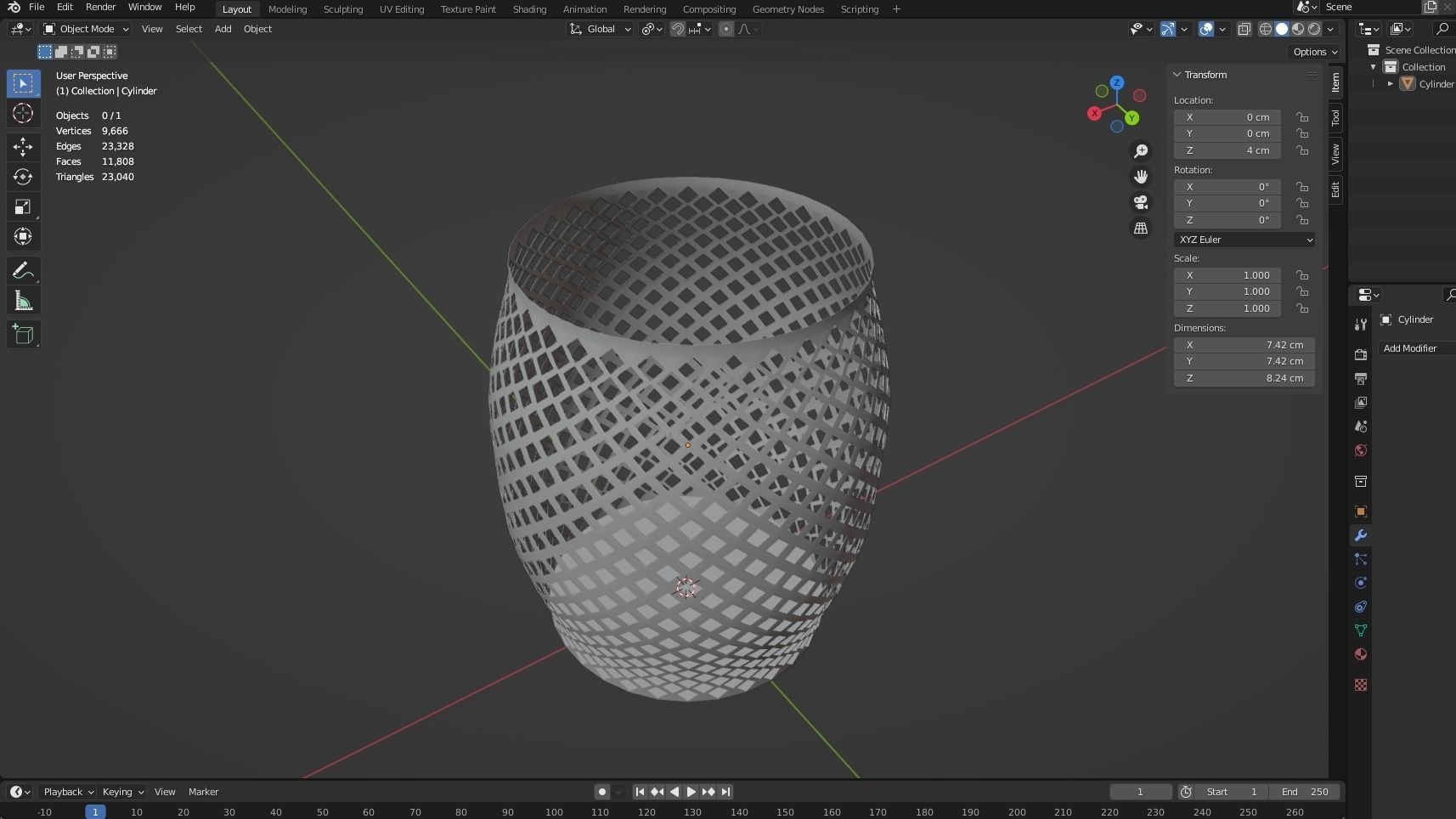Open the Object Data properties green triangle tab
Image resolution: width=1456 pixels, height=819 pixels.
pyautogui.click(x=1361, y=630)
